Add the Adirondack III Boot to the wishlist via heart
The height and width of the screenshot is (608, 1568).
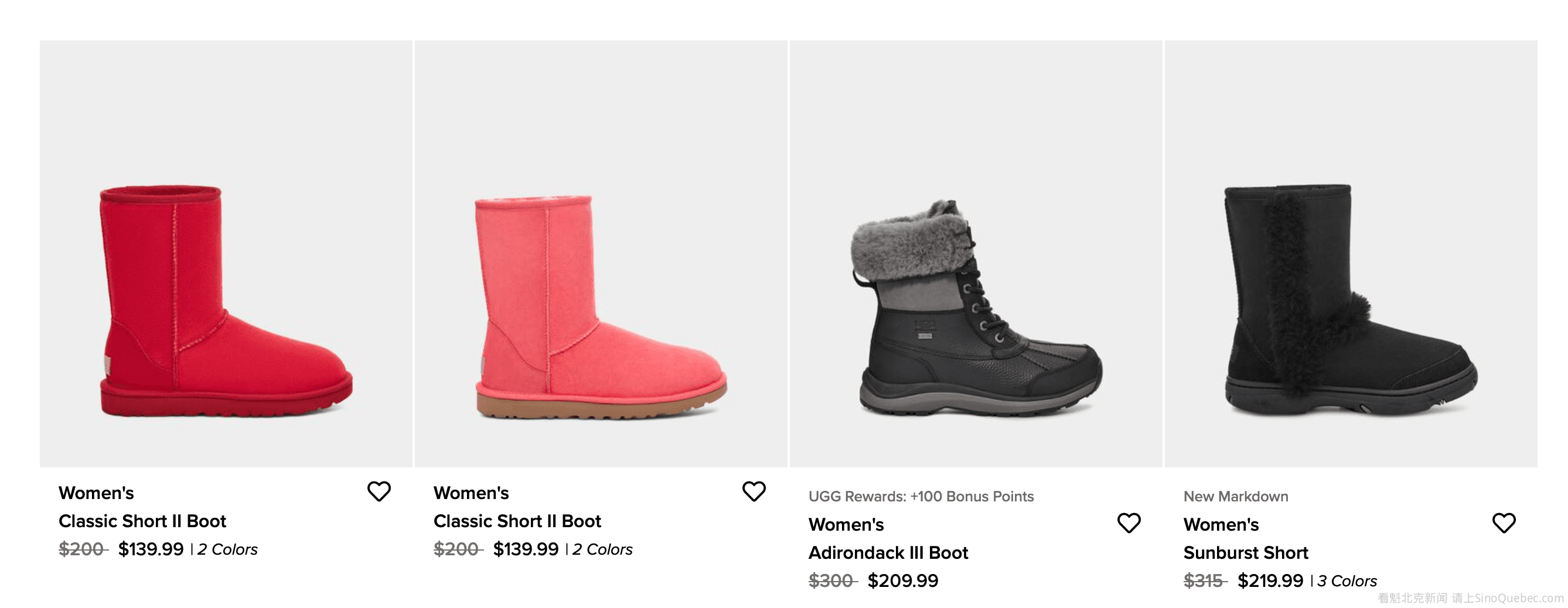(x=1129, y=523)
